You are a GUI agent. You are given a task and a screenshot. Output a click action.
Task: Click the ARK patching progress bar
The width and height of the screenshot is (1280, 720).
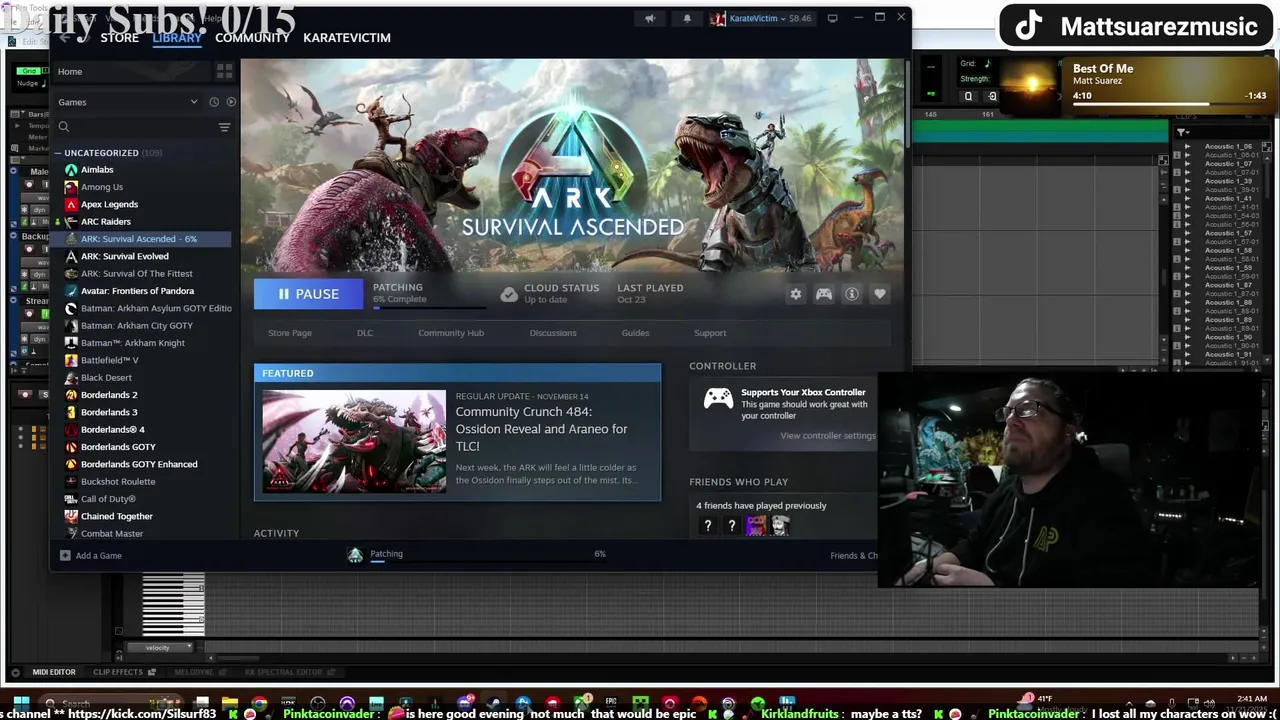429,307
